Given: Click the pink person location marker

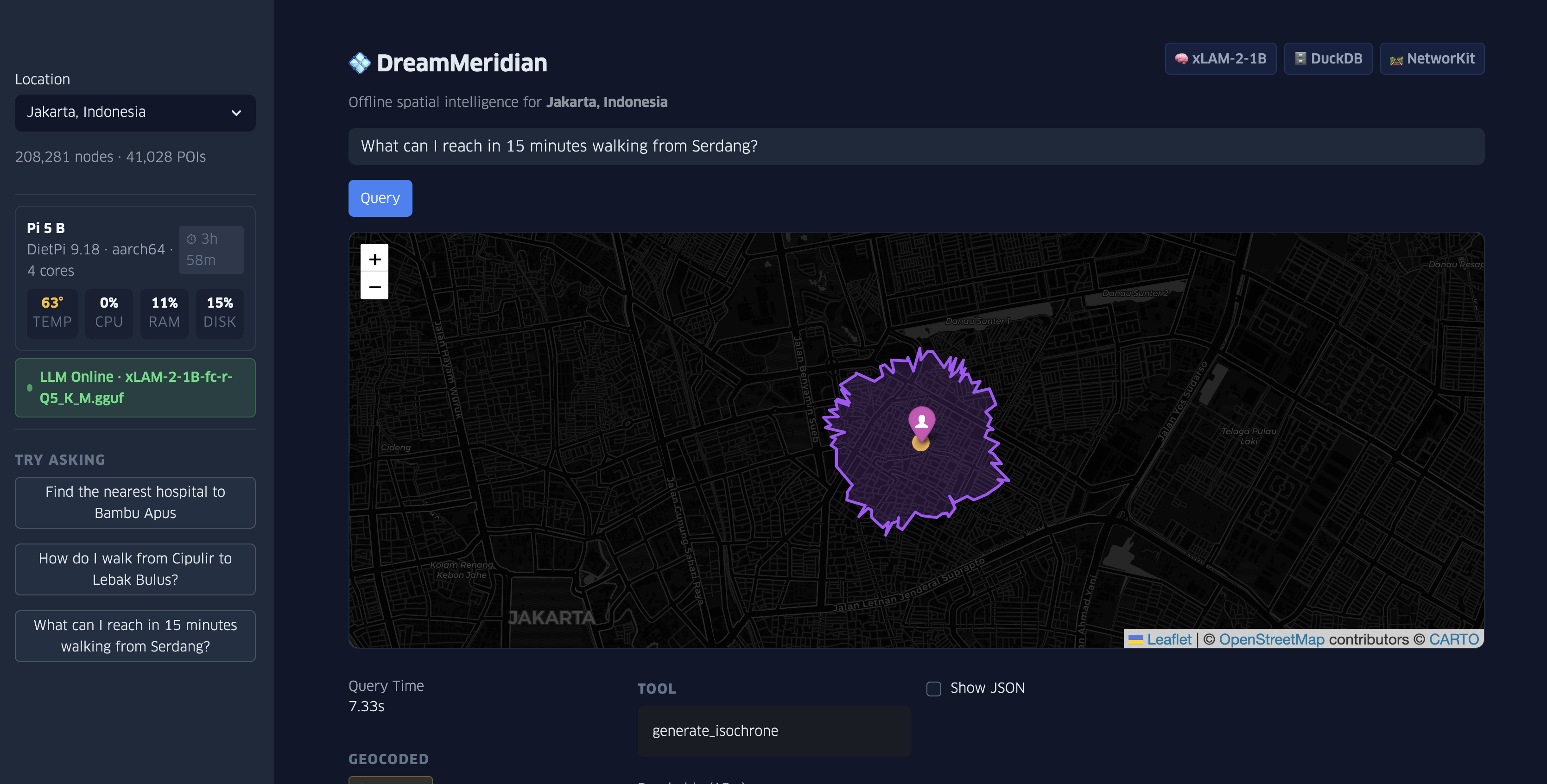Looking at the screenshot, I should (921, 420).
